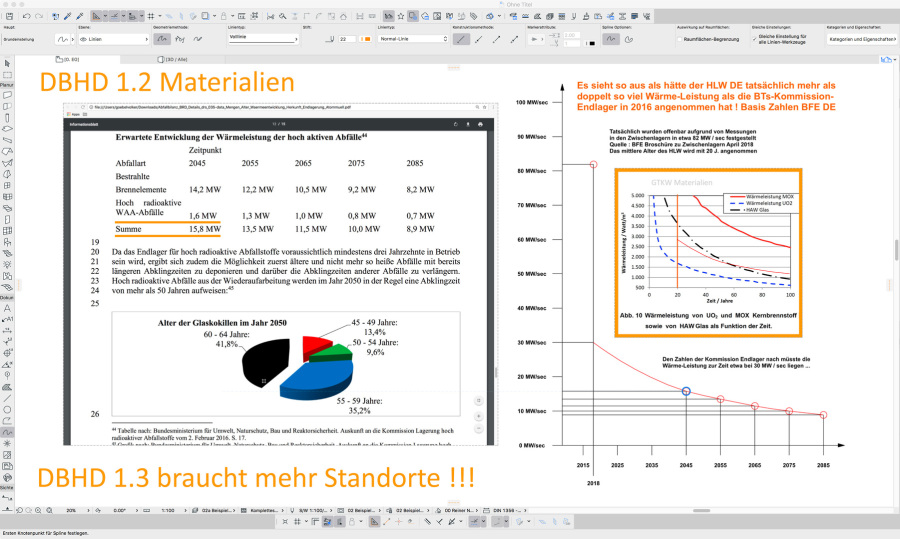Click the 1:100 scale button in status bar
Screen dimensions: 900x539
tap(169, 509)
